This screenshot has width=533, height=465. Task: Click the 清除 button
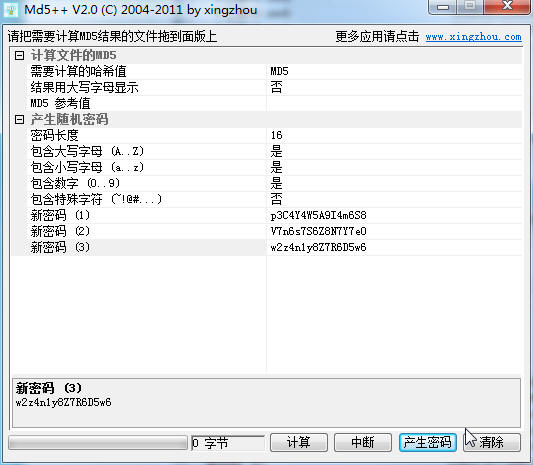tap(492, 442)
